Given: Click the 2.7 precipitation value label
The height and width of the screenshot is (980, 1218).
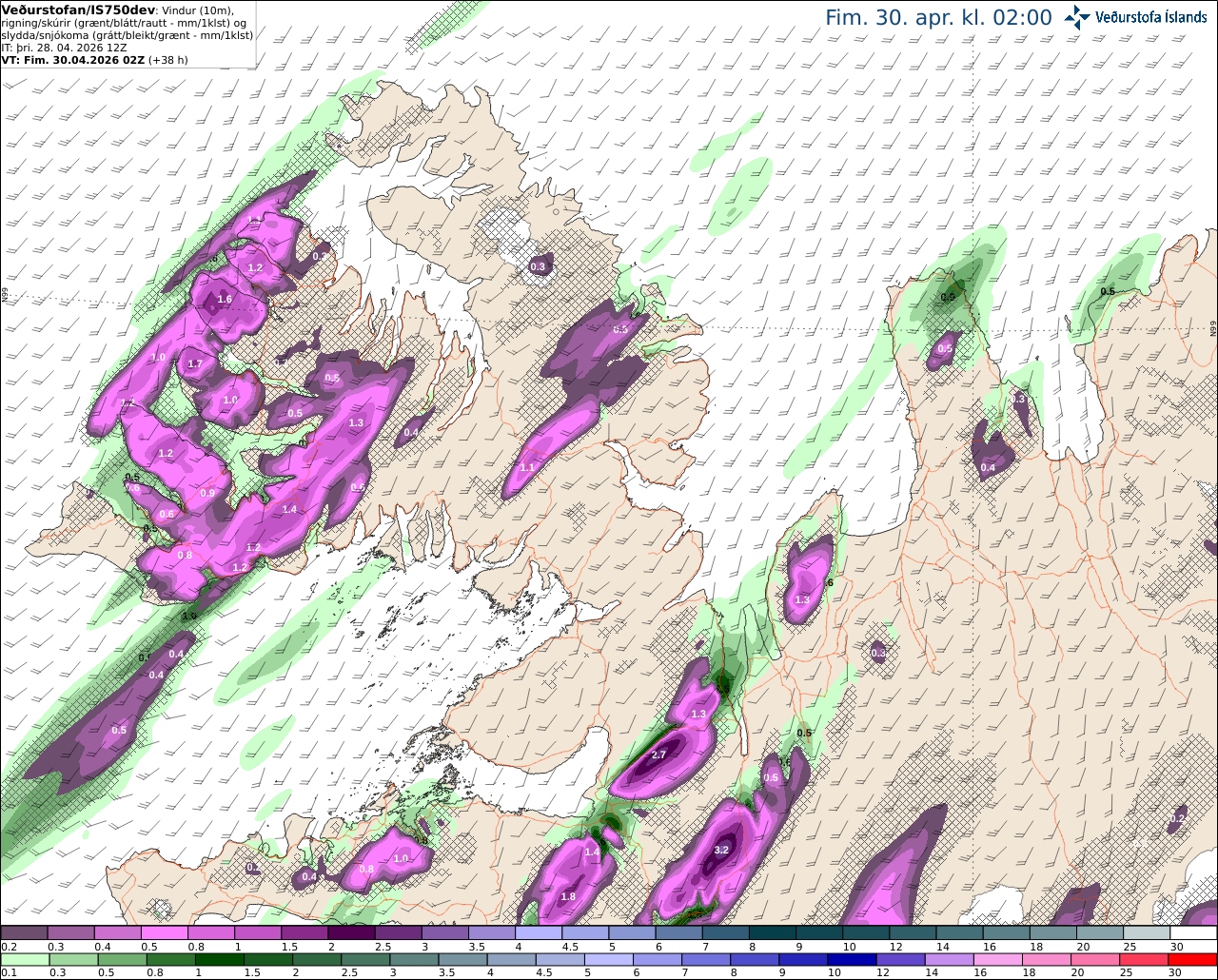Looking at the screenshot, I should tap(658, 755).
